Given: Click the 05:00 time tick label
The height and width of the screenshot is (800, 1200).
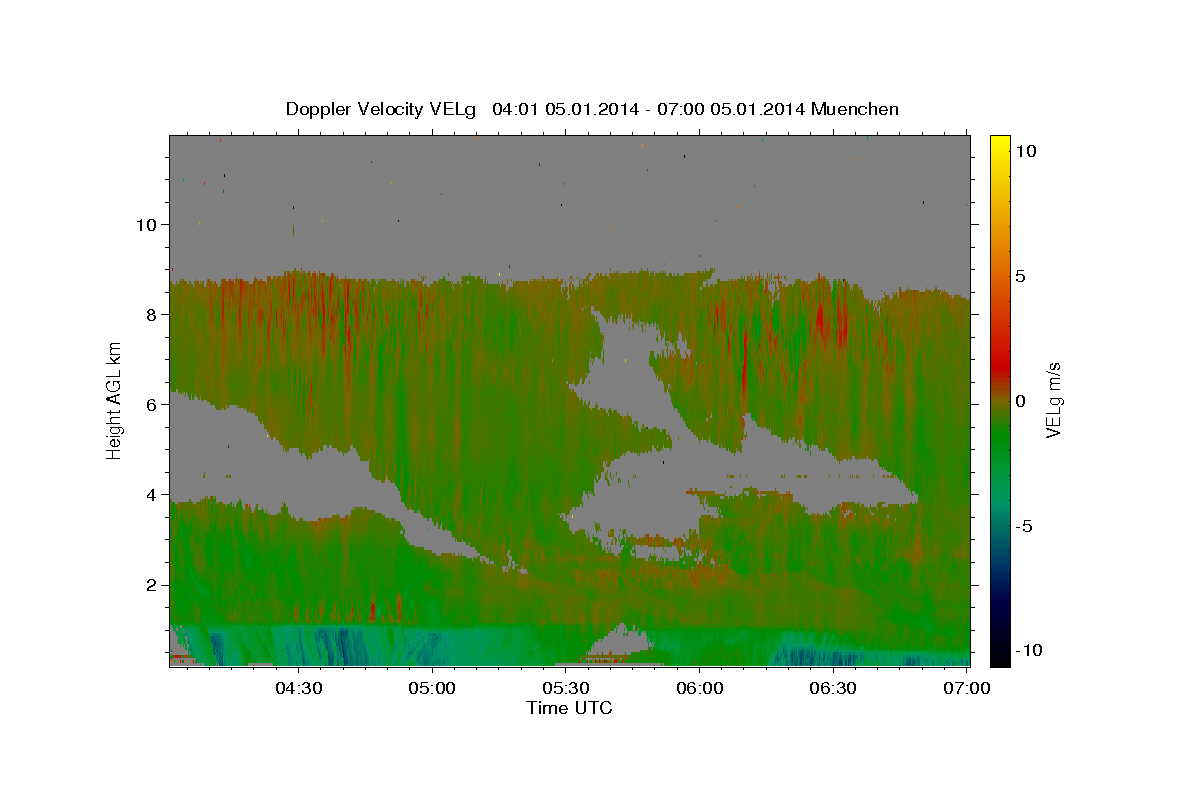Looking at the screenshot, I should click(x=432, y=689).
